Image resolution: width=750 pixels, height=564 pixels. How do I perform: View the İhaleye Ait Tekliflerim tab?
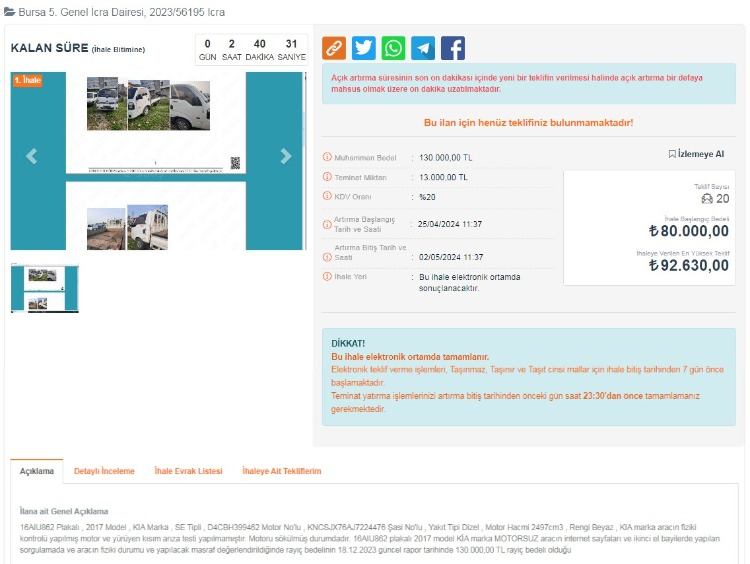[x=281, y=471]
